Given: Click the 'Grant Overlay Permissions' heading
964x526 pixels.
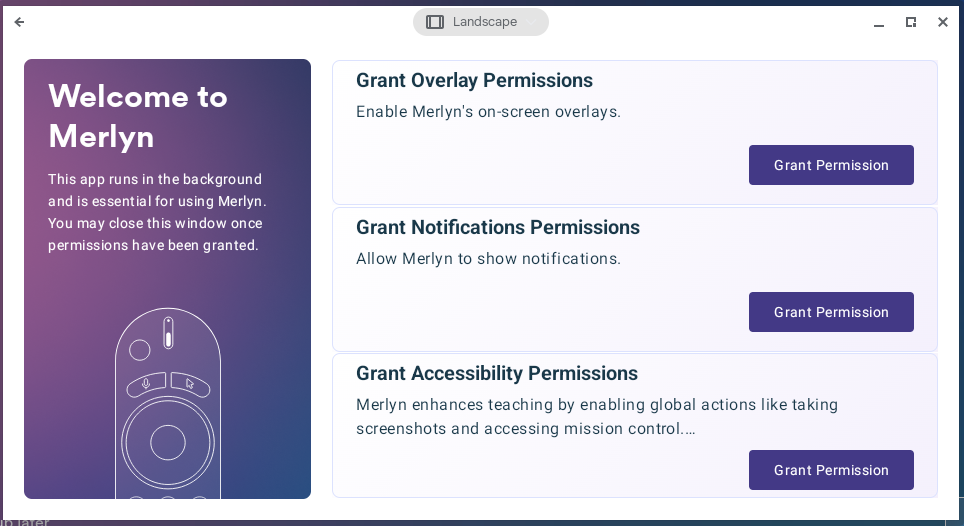Looking at the screenshot, I should tap(474, 81).
